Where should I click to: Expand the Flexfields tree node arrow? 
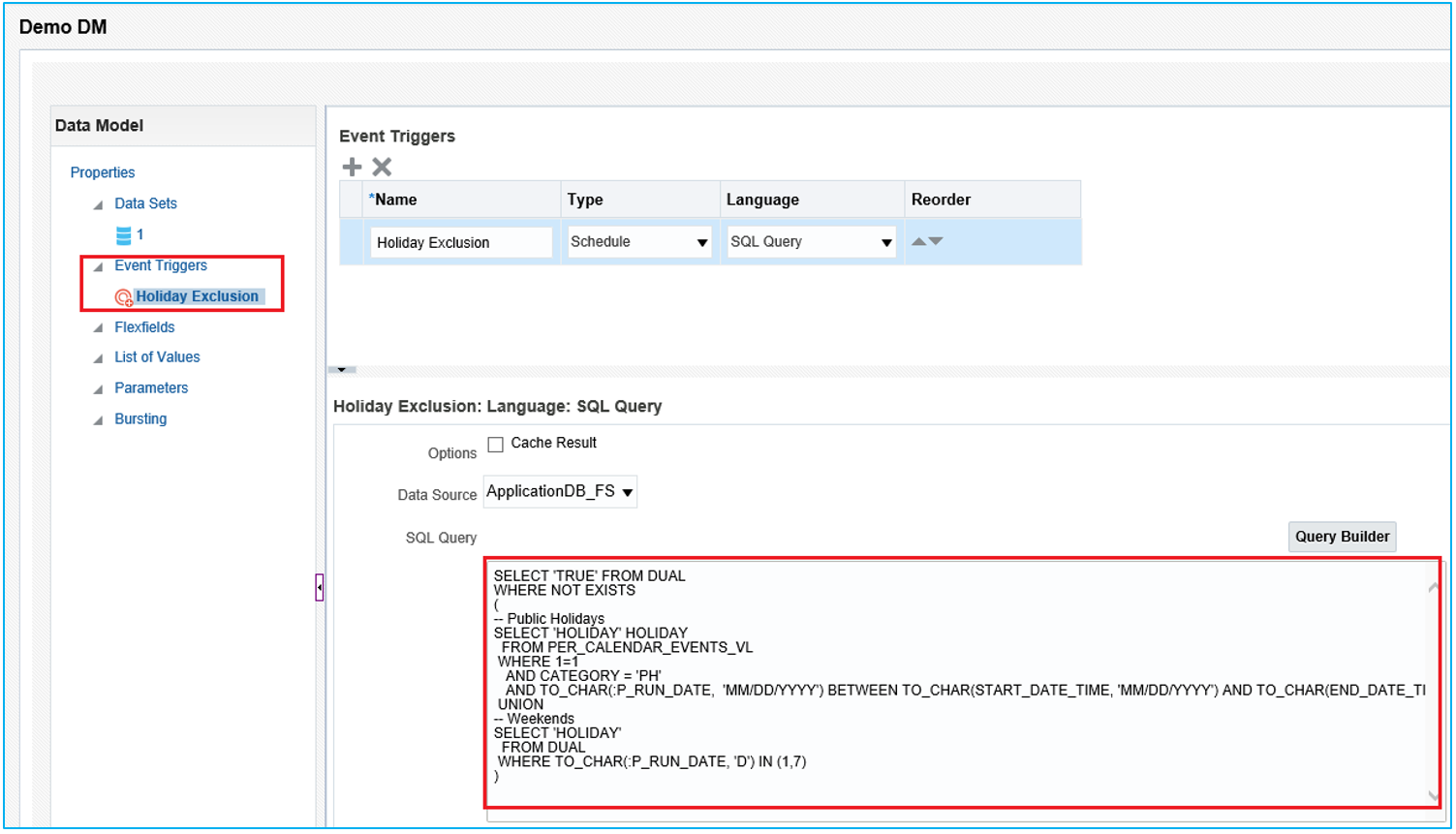tap(98, 328)
